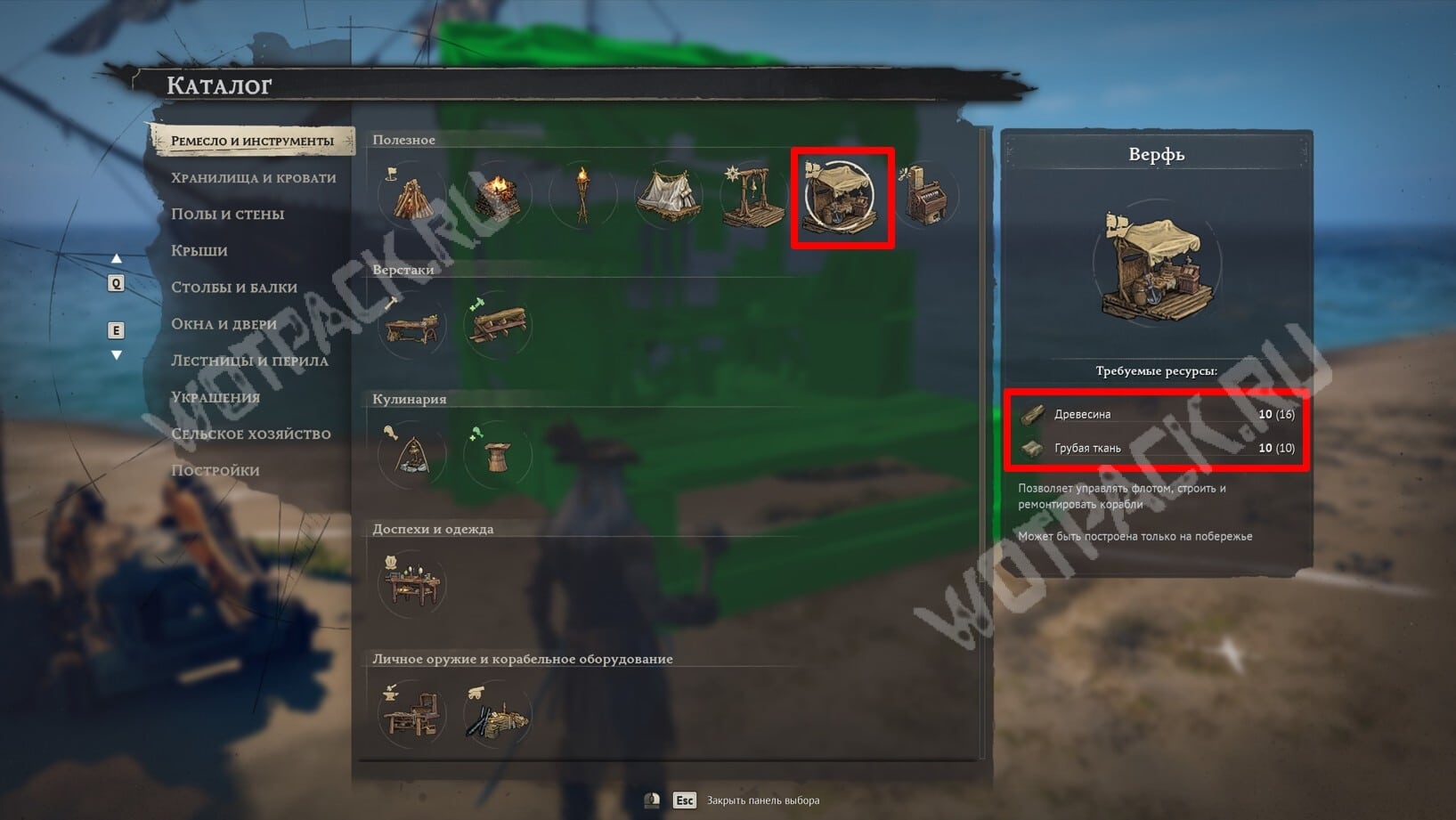Open the Хранилища и кровати category
The width and height of the screenshot is (1456, 820).
pyautogui.click(x=254, y=178)
